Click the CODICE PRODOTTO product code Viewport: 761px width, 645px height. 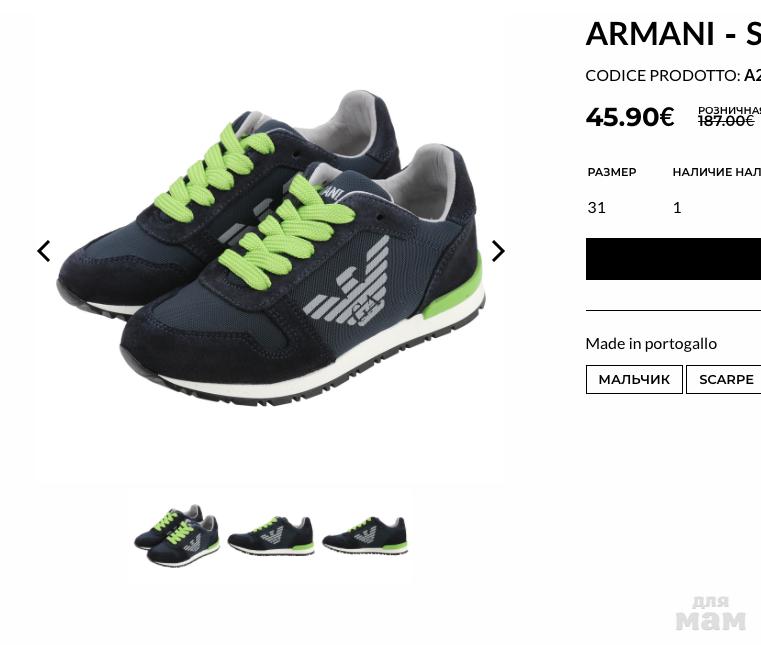[673, 76]
